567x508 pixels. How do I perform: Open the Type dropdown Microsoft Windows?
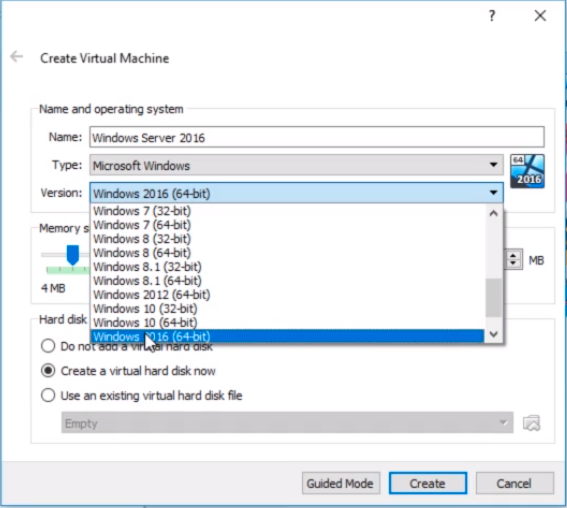(x=297, y=165)
